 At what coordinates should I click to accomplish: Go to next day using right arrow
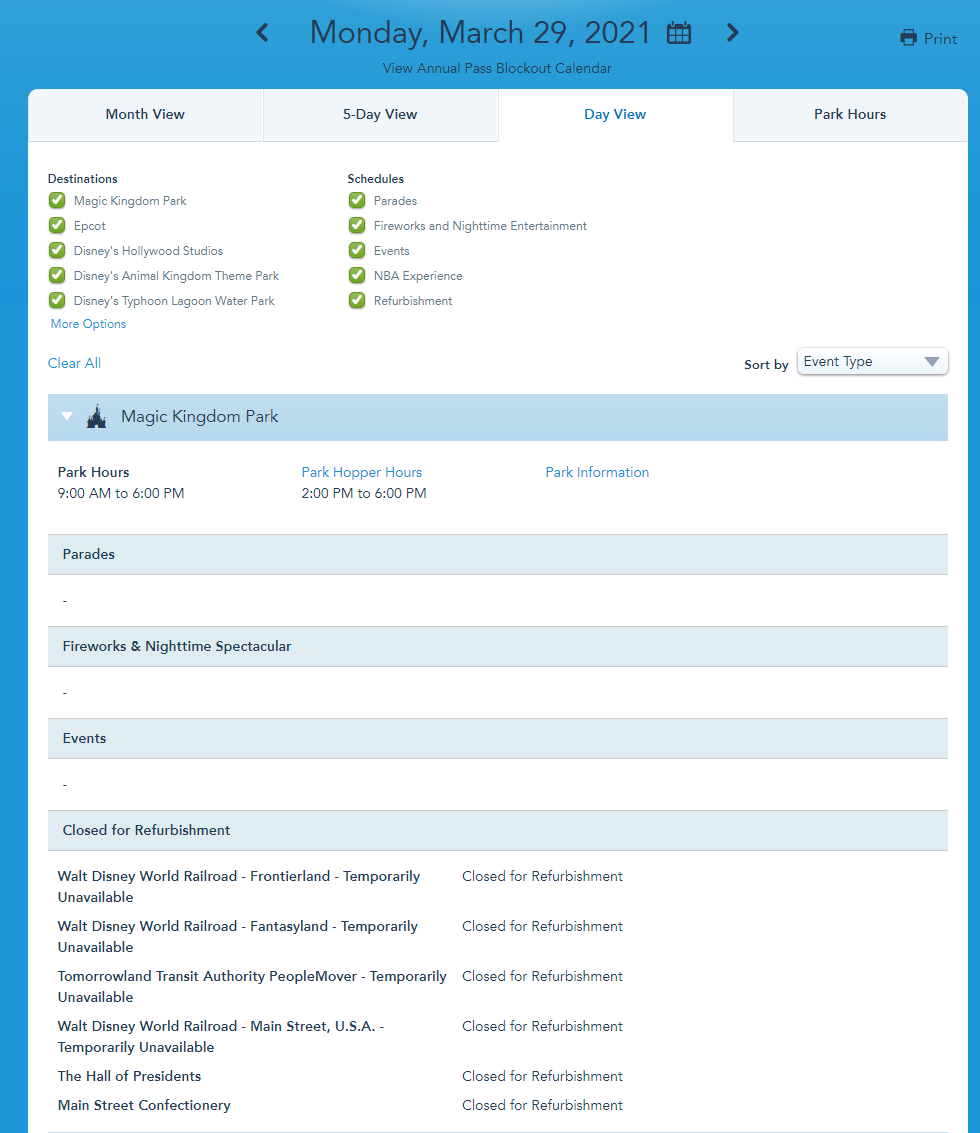tap(732, 33)
